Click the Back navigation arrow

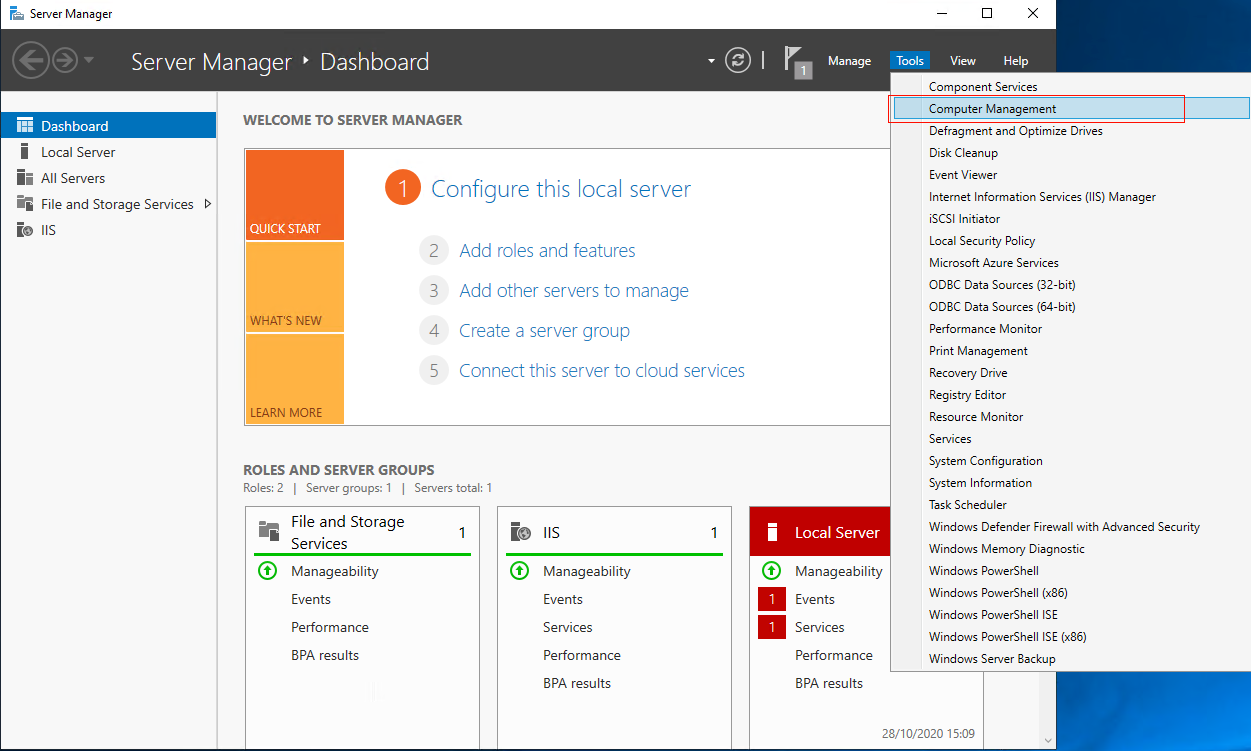30,61
